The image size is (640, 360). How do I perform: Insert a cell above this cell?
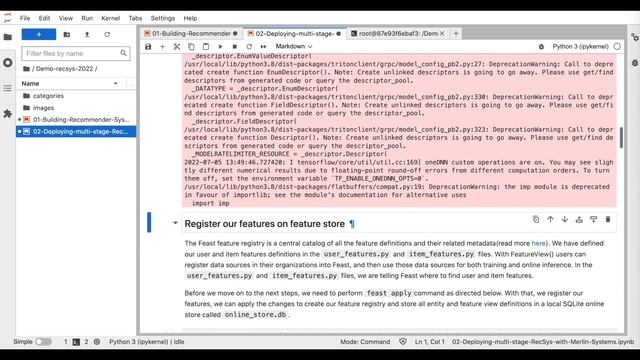pyautogui.click(x=579, y=220)
